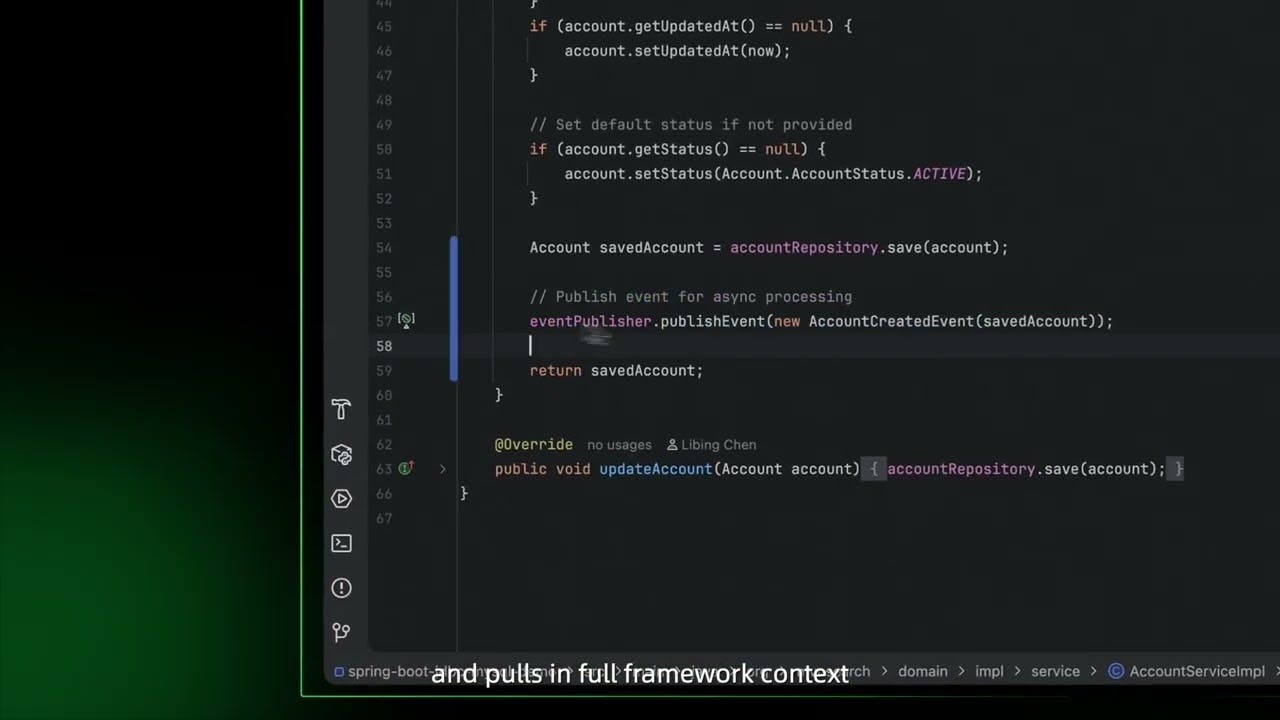Select the AccountServiceImpl breadcrumb

click(1197, 672)
